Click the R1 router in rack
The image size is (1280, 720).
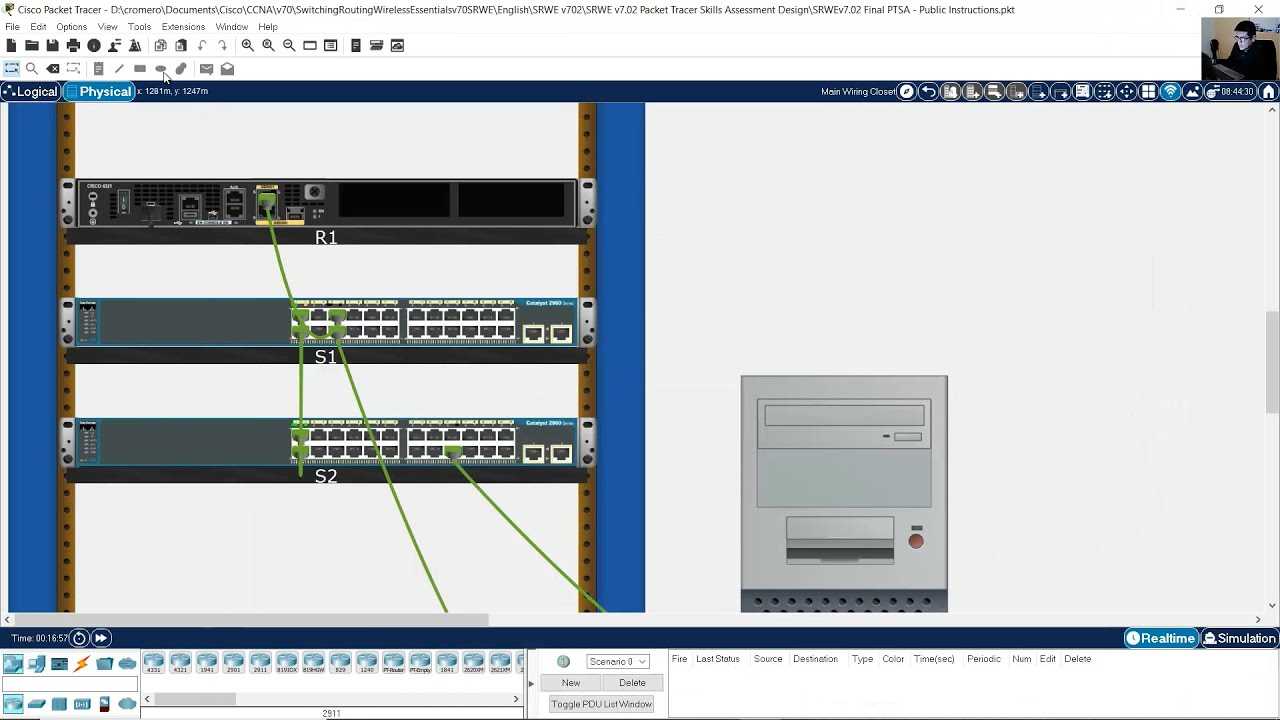(x=326, y=204)
